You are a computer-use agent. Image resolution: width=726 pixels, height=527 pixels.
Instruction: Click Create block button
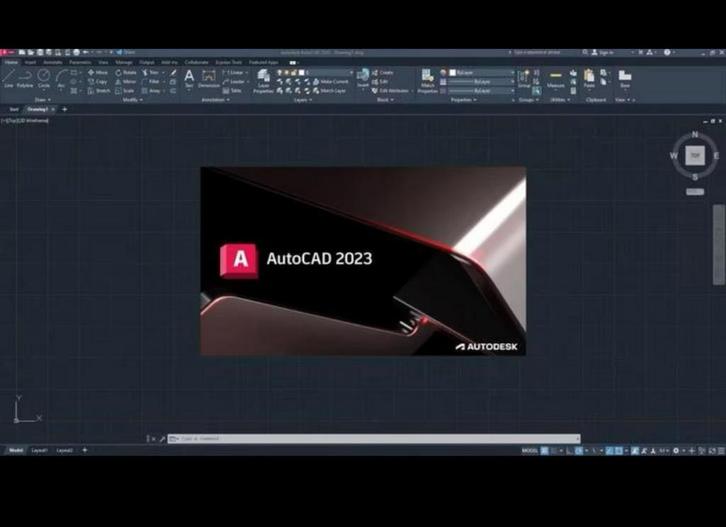[x=382, y=73]
